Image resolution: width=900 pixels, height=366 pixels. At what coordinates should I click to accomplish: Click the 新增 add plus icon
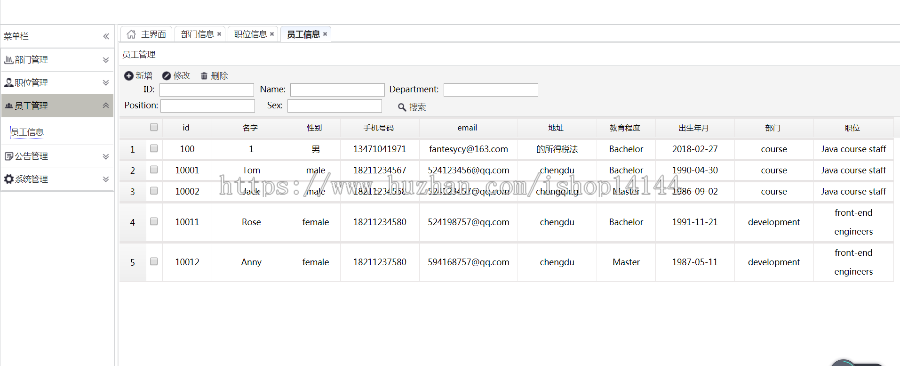coord(129,76)
